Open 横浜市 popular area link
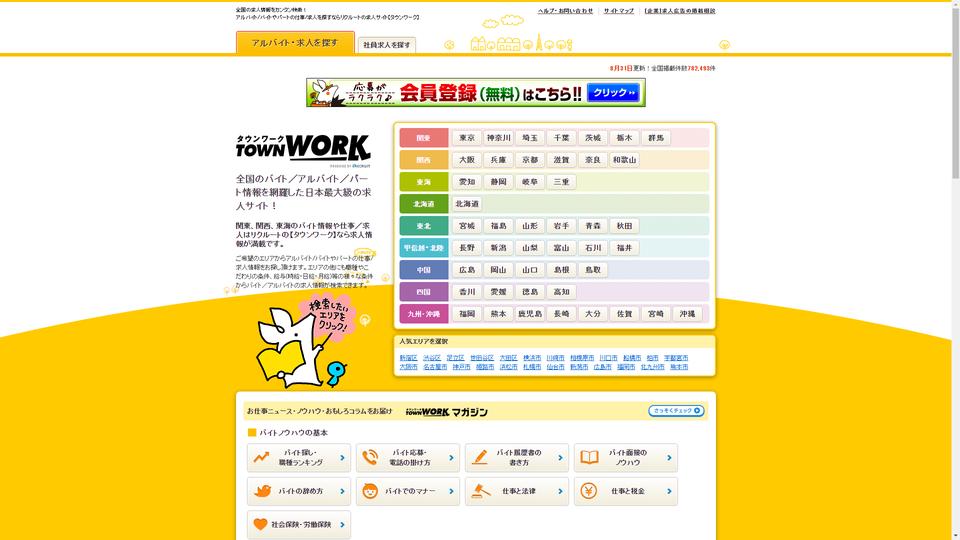960x540 pixels. (x=532, y=358)
